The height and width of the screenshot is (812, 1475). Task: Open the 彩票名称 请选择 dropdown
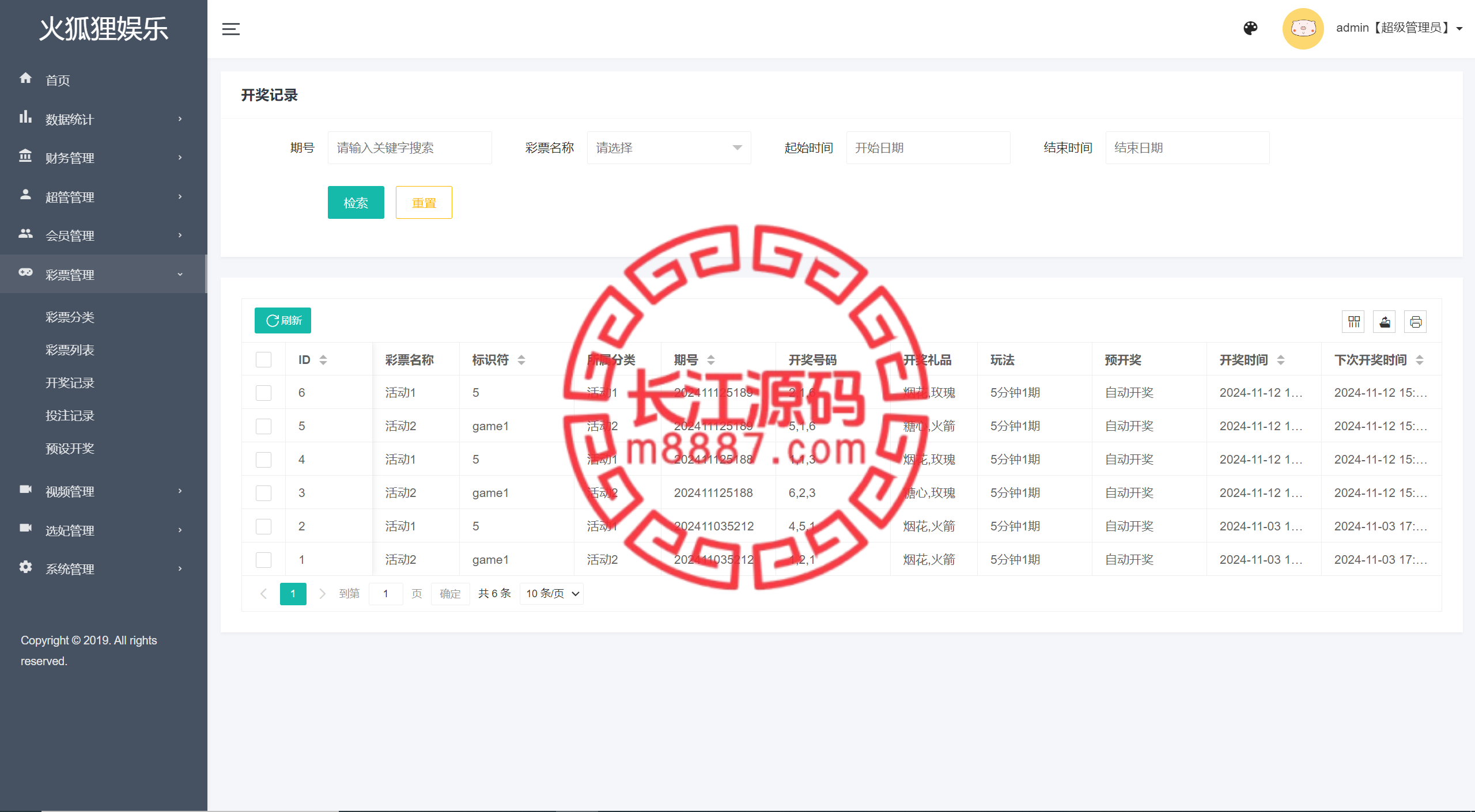669,148
